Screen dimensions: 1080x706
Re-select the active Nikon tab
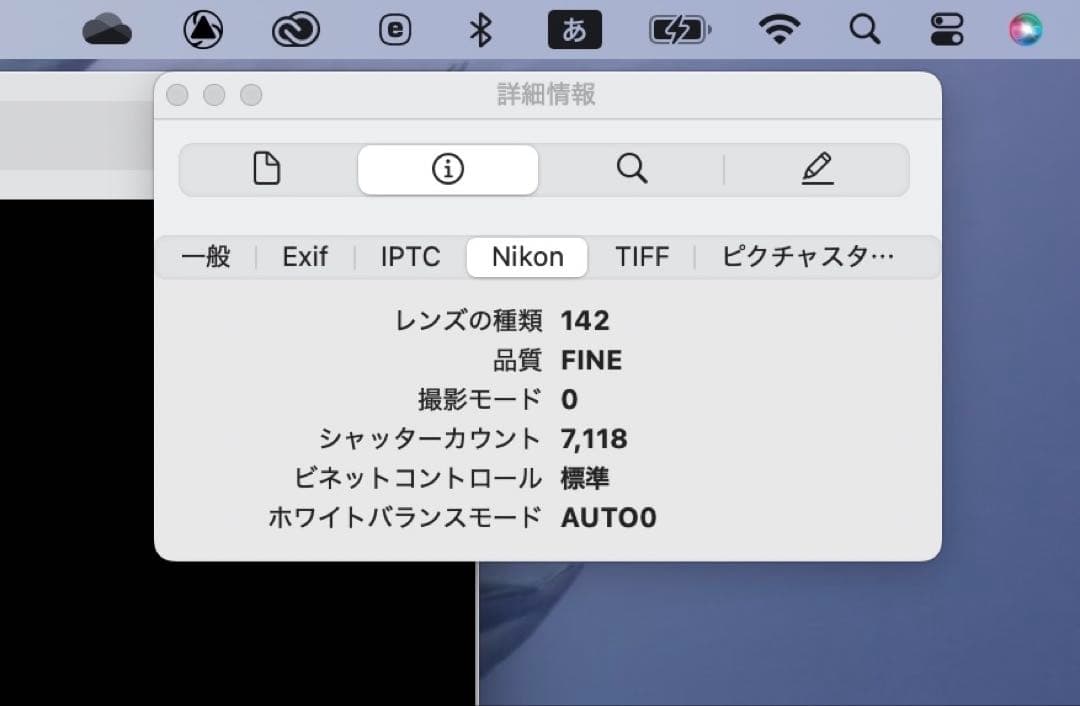tap(527, 257)
